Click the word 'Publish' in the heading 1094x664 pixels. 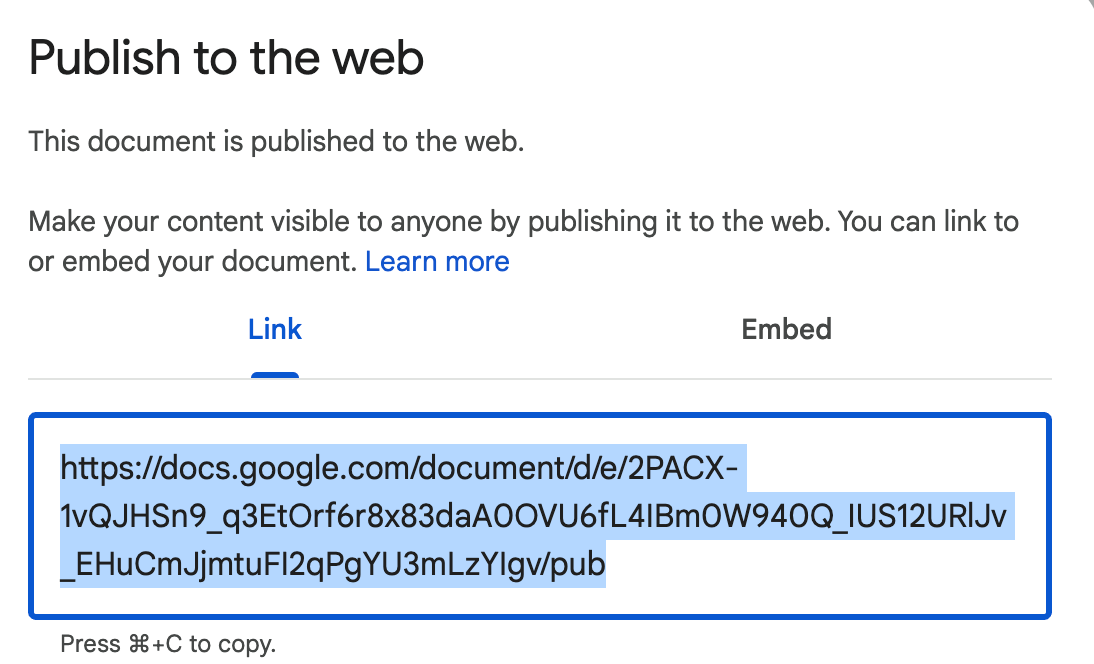(x=97, y=59)
